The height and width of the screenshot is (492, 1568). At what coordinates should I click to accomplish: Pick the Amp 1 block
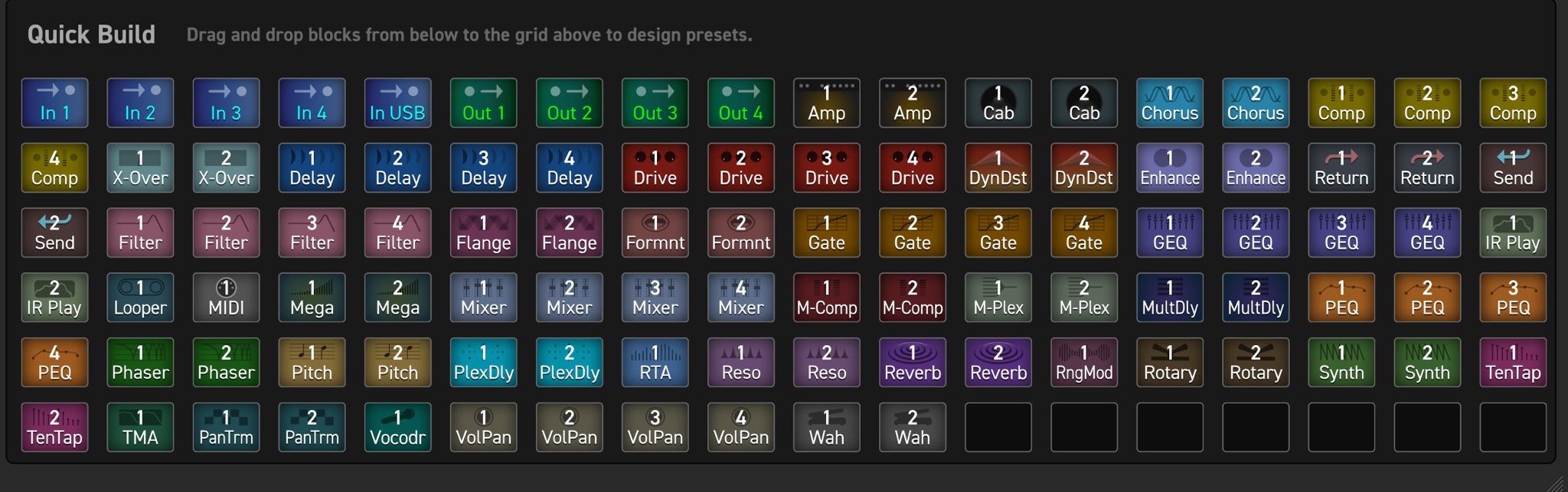point(826,103)
